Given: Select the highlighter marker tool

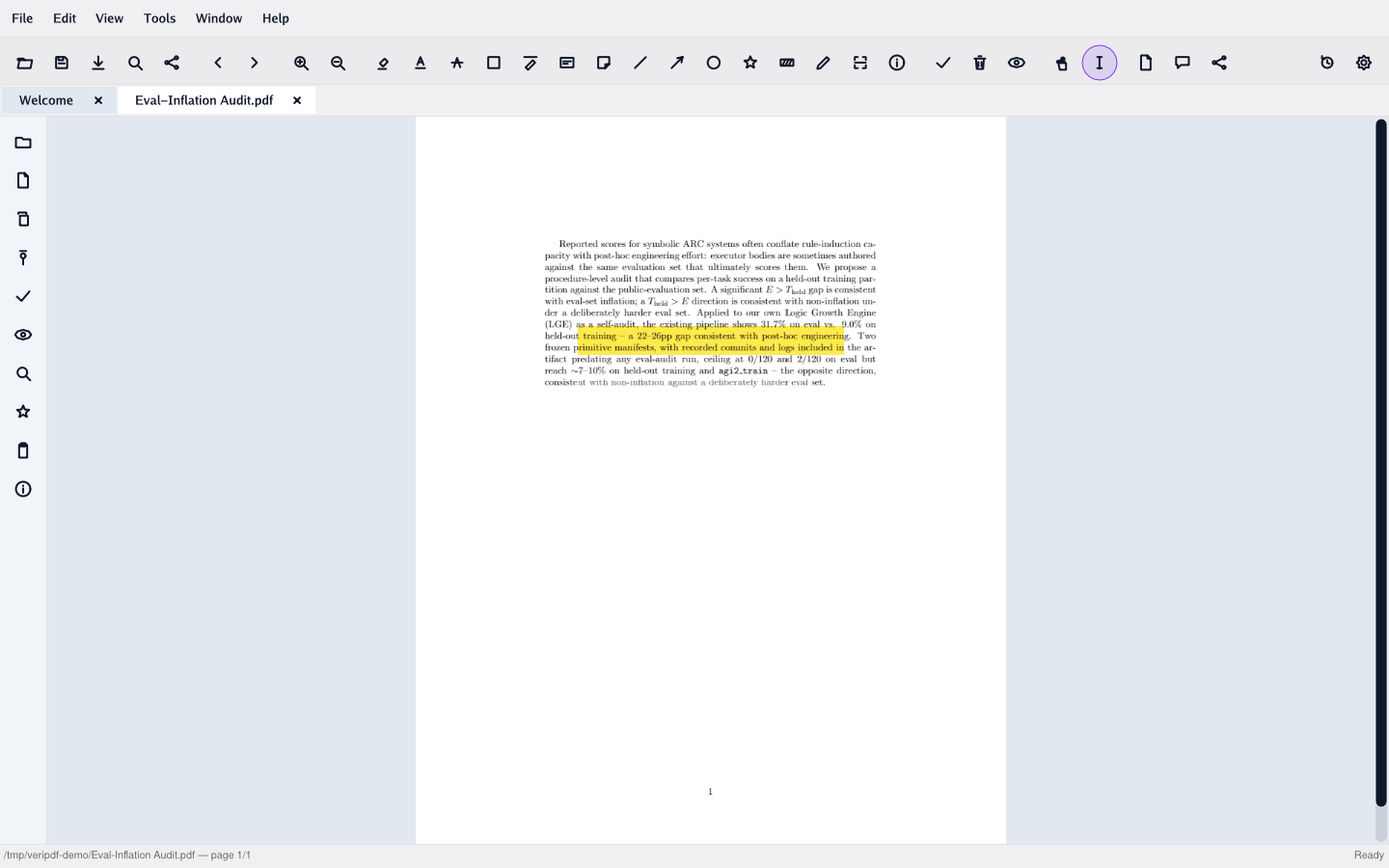Looking at the screenshot, I should coord(384,63).
